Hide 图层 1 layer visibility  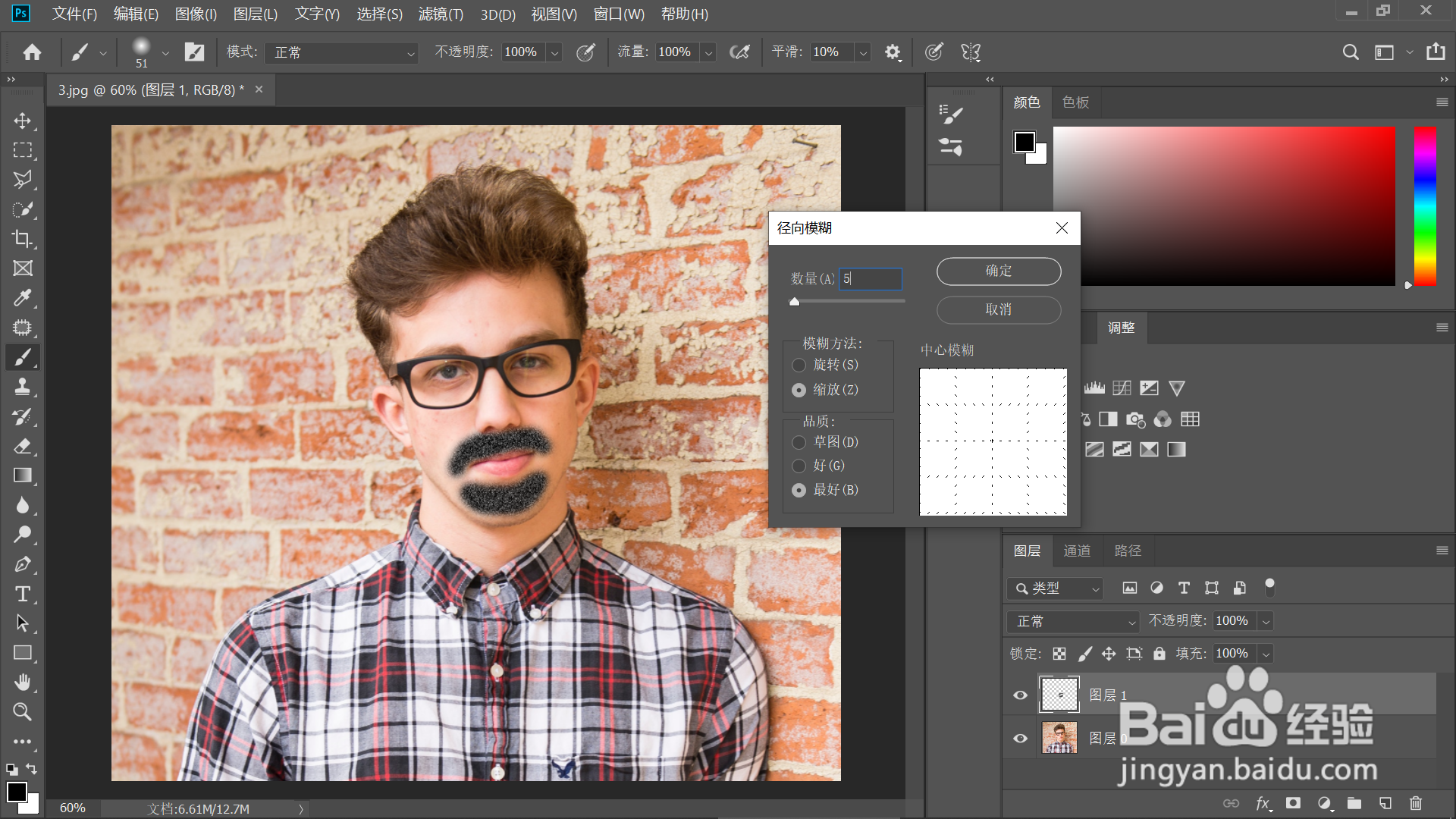coord(1020,695)
